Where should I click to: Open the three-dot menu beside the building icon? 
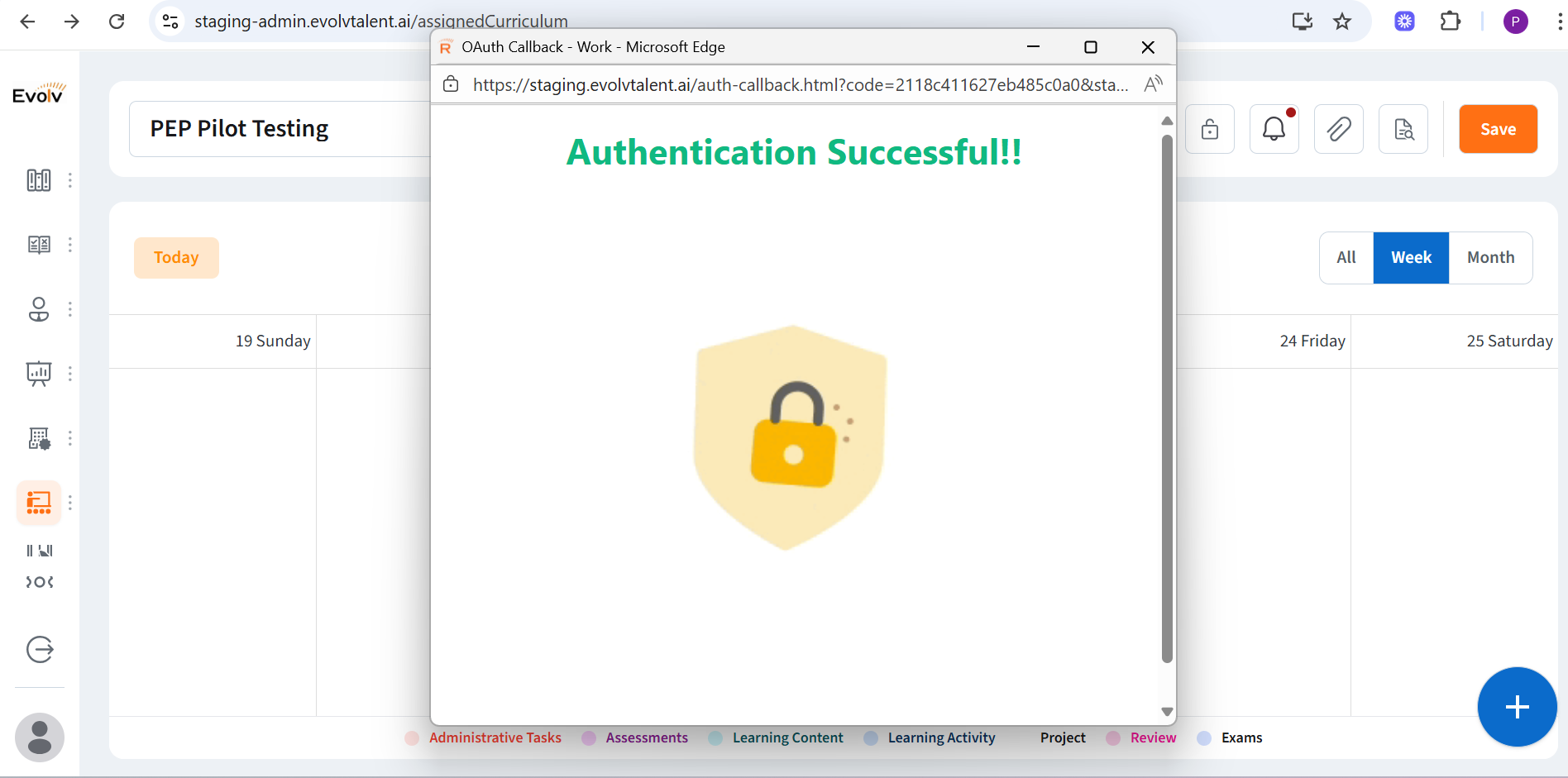(x=70, y=438)
